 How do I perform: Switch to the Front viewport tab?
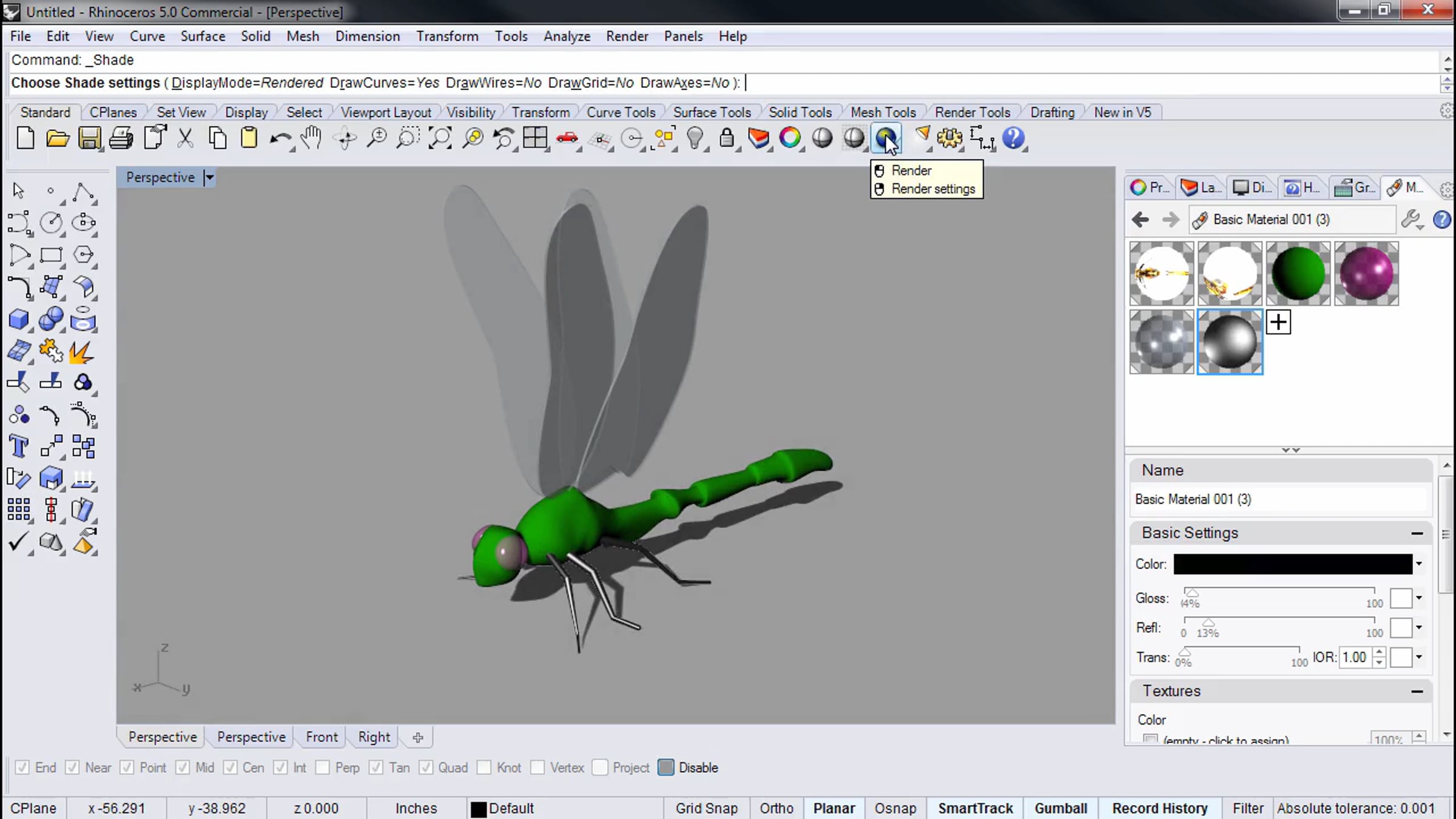(x=322, y=737)
